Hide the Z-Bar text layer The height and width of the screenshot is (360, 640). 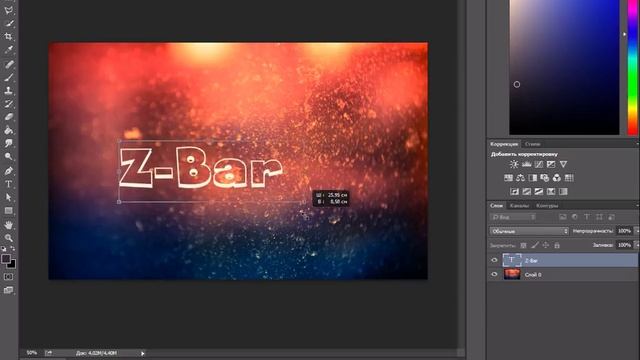coord(494,260)
